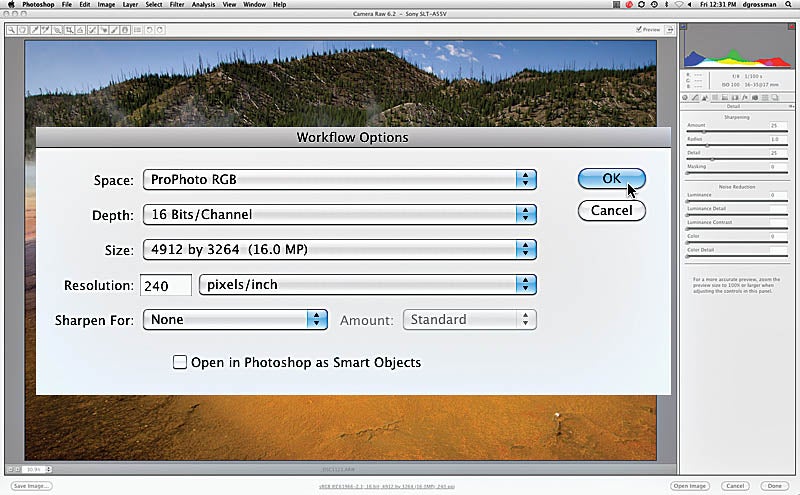Toggle full screen mode icon
Screen dimensions: 800x495
(669, 30)
